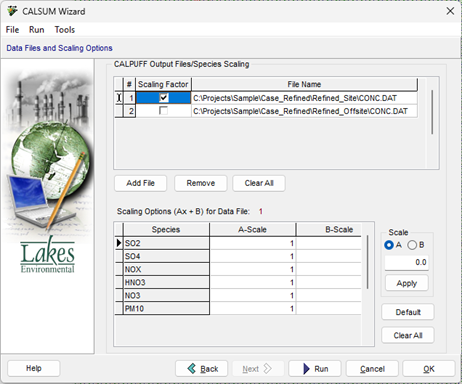Open the Run menu

(36, 30)
